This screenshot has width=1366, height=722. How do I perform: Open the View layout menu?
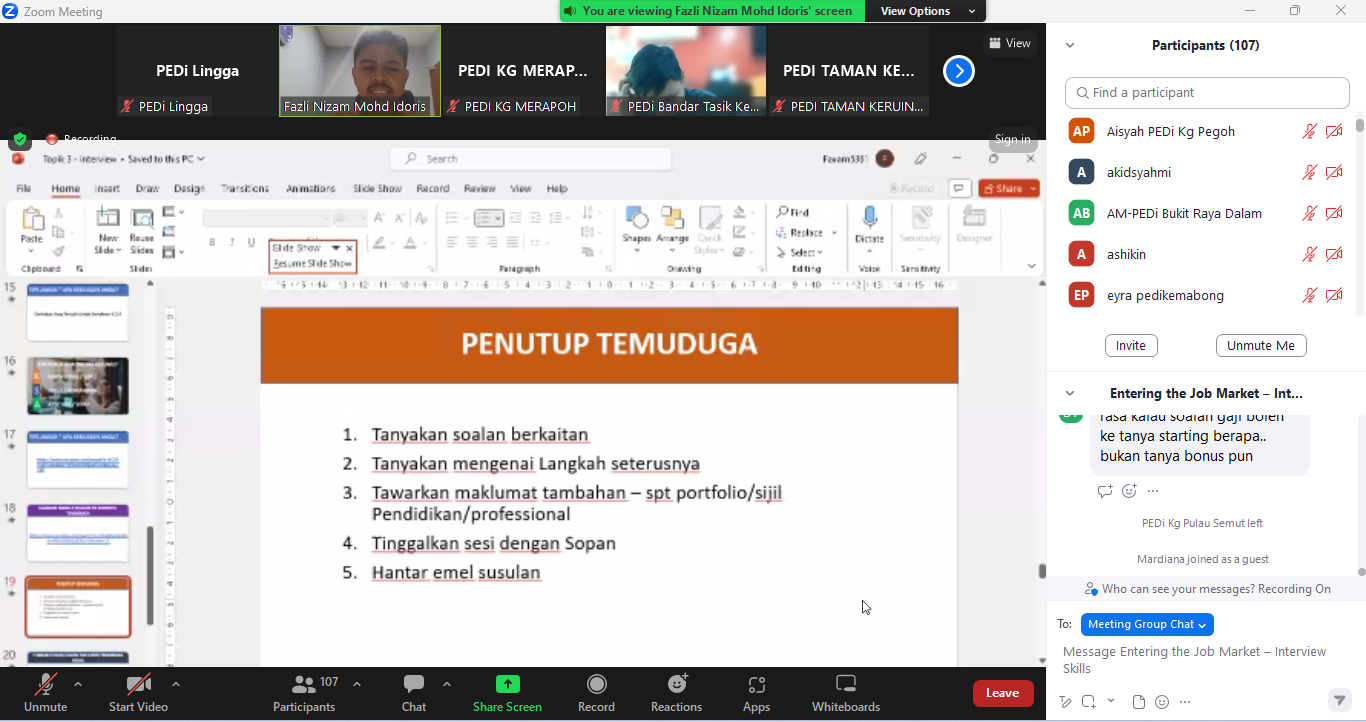pyautogui.click(x=1009, y=43)
